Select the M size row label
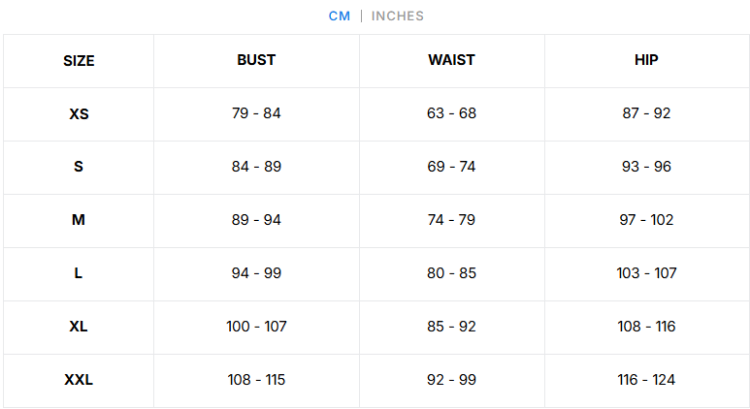Image resolution: width=750 pixels, height=409 pixels. [78, 220]
